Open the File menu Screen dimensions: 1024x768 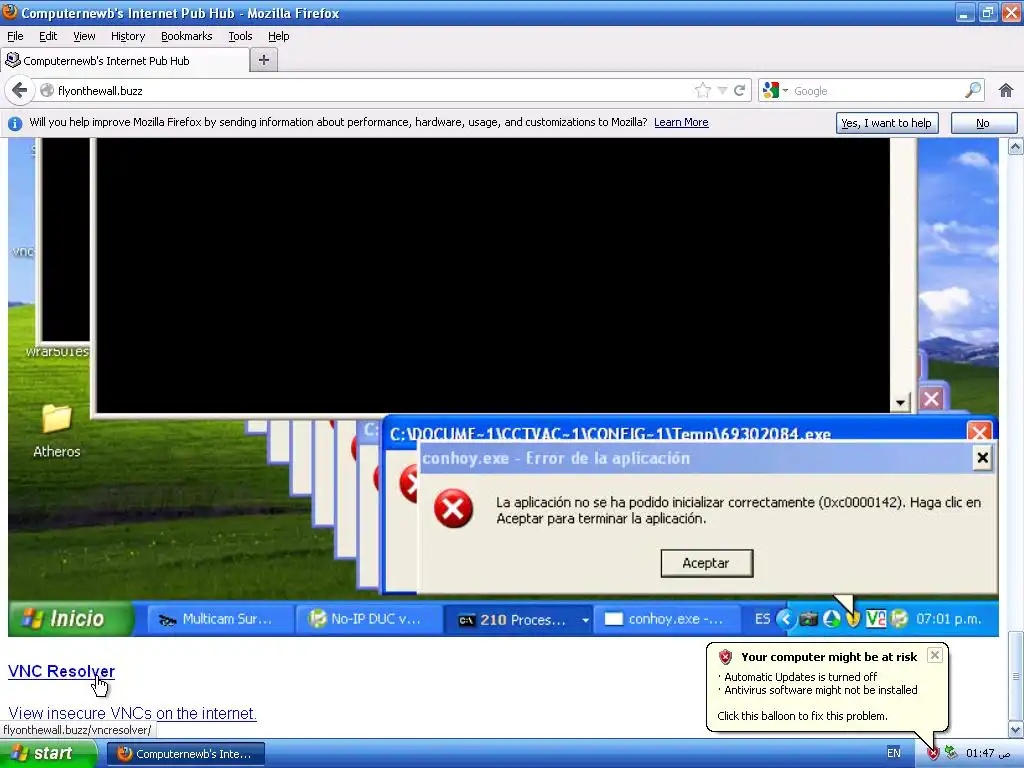[15, 36]
